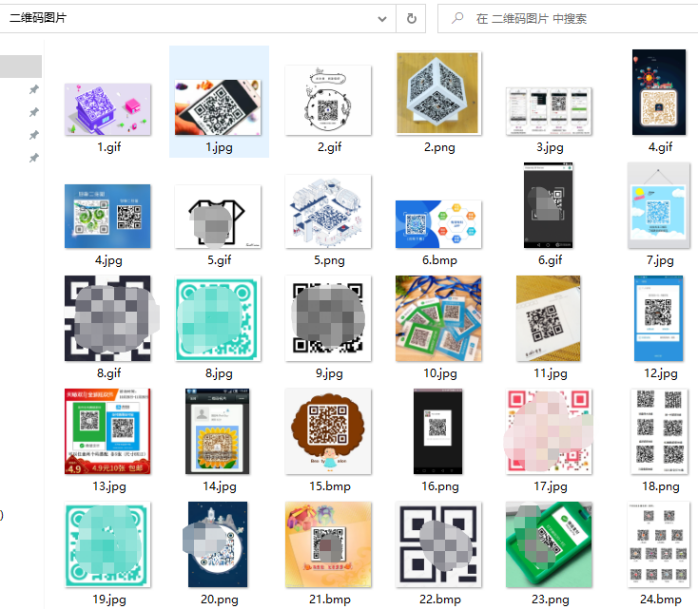Click the 7.jpg file name
This screenshot has height=610, width=698.
661,260
